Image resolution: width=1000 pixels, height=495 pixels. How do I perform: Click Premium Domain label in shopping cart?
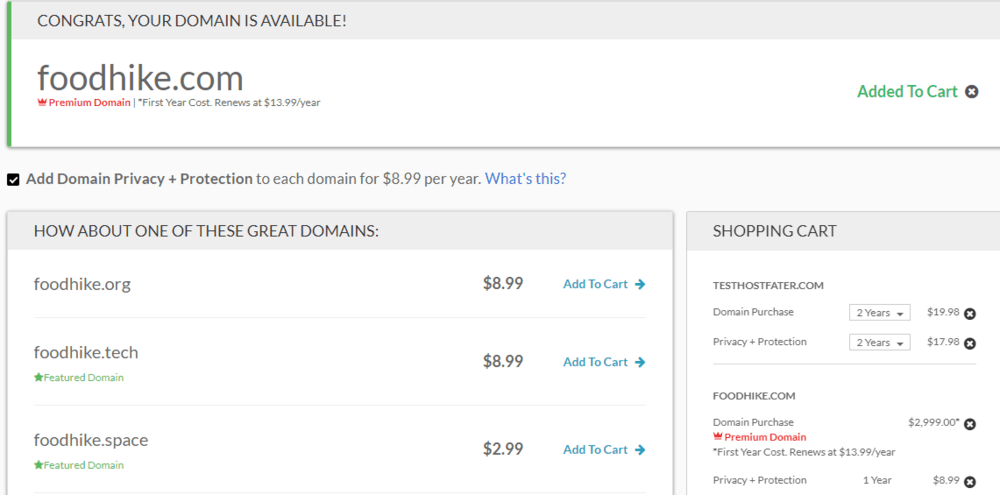765,437
